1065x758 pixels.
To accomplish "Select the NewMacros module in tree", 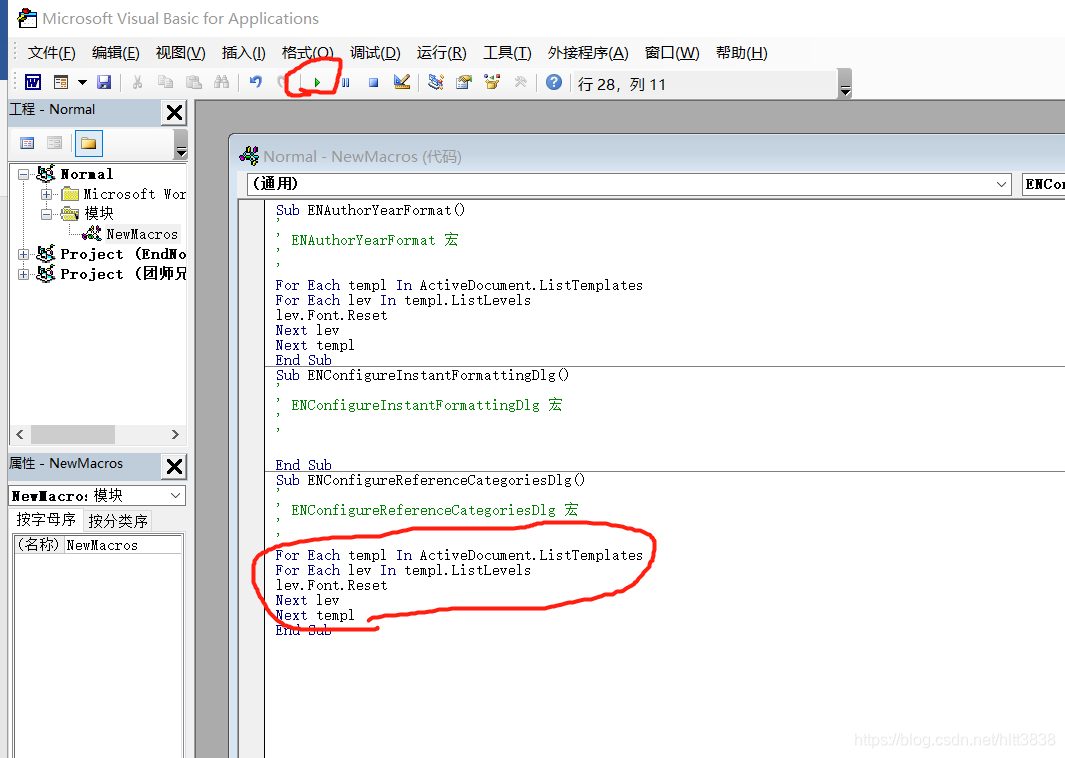I will pos(141,234).
